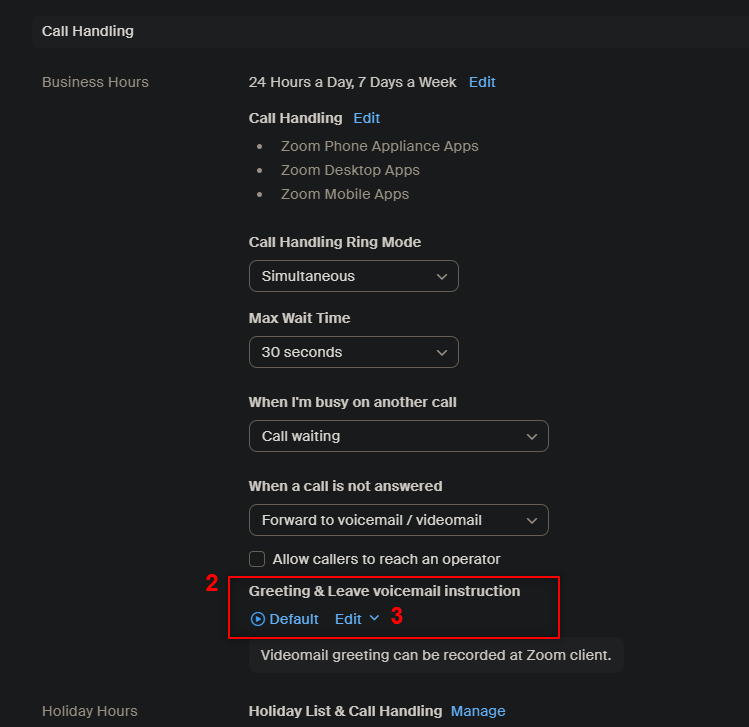Click Zoom Desktop Apps list entry
Image resolution: width=749 pixels, height=727 pixels.
click(350, 170)
